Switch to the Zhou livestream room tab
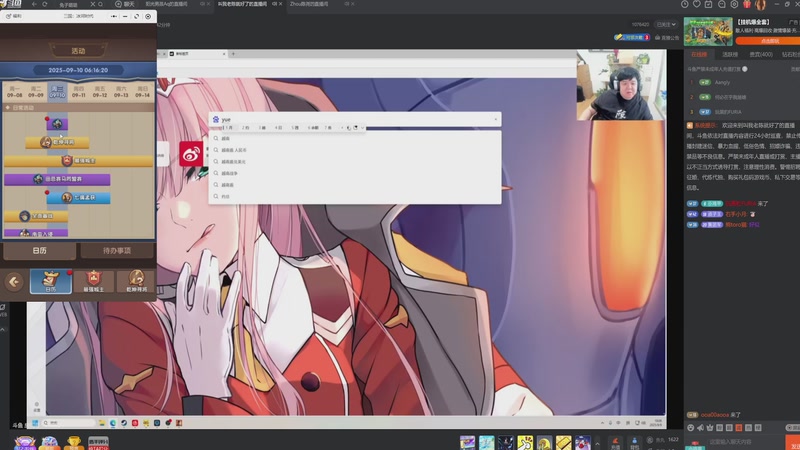The height and width of the screenshot is (450, 800). pyautogui.click(x=310, y=4)
